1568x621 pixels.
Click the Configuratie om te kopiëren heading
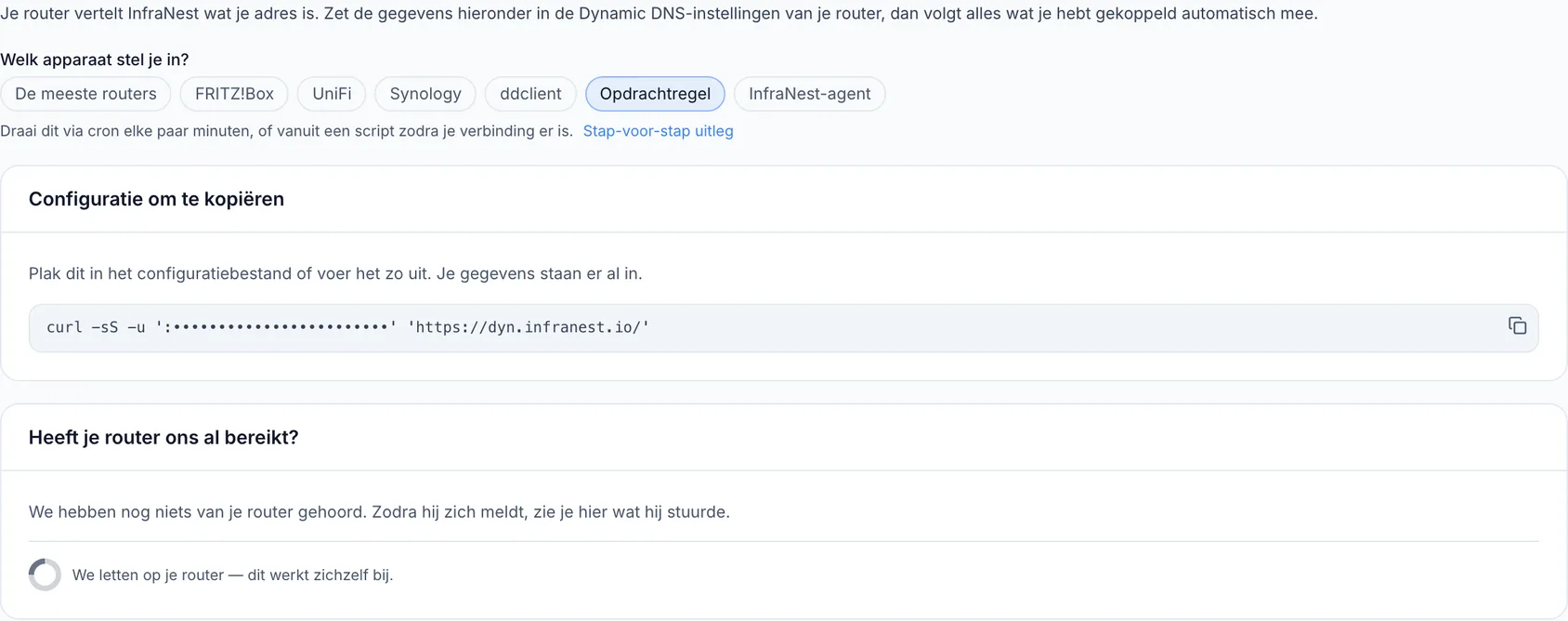(156, 199)
